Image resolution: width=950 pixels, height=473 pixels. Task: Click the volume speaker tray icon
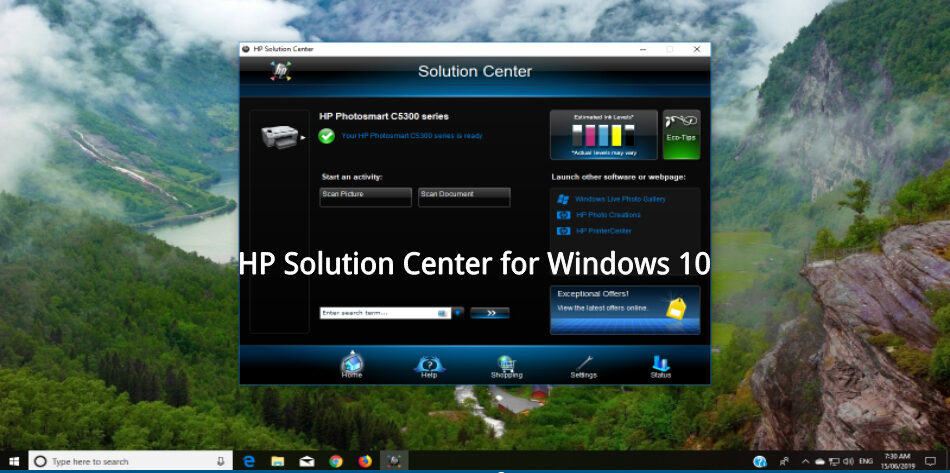[848, 461]
